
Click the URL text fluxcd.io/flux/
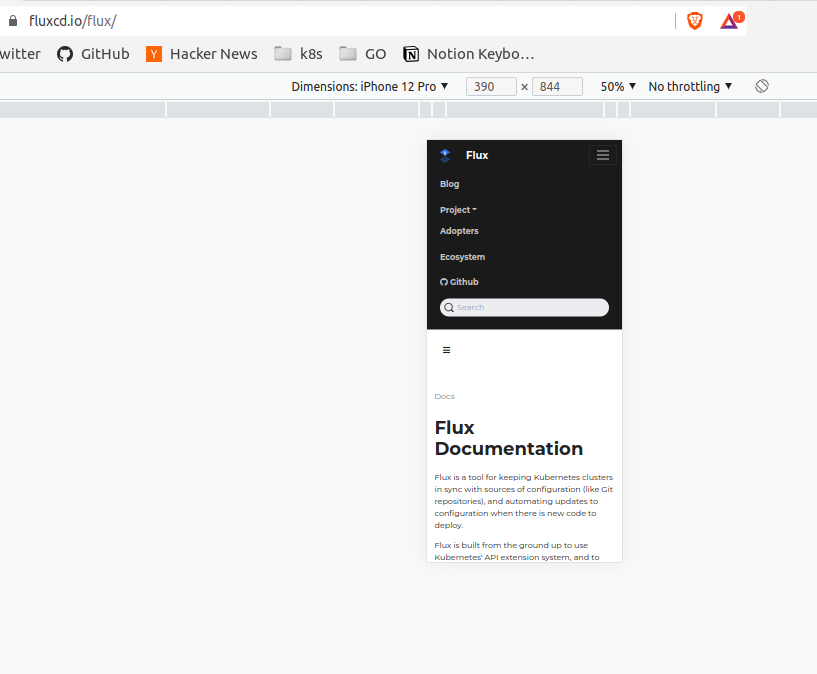pos(72,21)
